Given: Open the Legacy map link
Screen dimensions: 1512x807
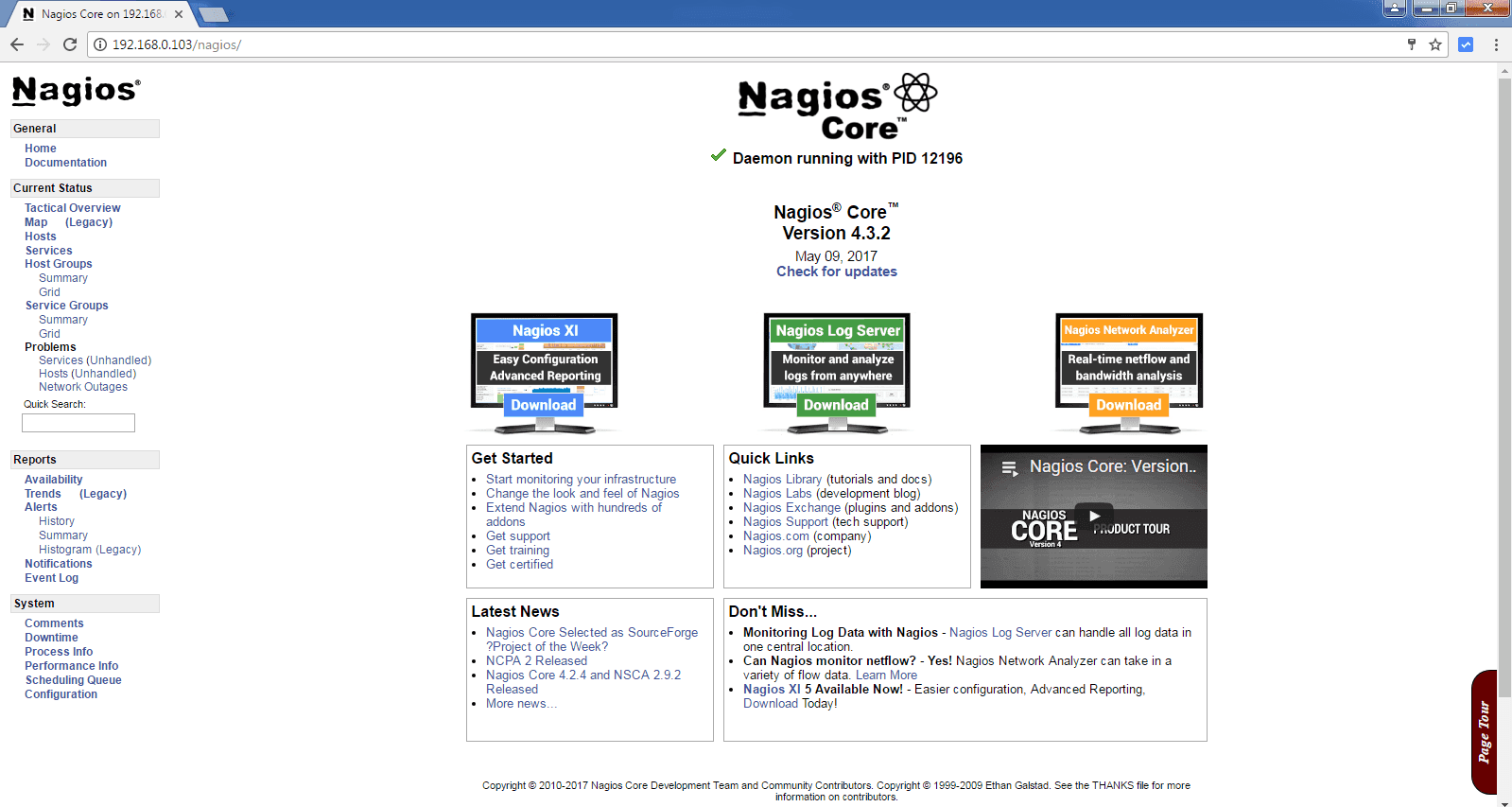Looking at the screenshot, I should tap(89, 222).
